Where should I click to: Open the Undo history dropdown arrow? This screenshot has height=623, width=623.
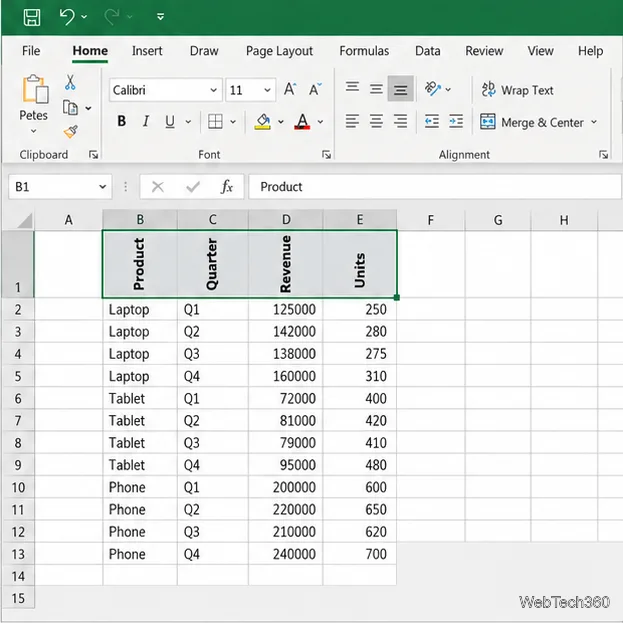click(84, 17)
